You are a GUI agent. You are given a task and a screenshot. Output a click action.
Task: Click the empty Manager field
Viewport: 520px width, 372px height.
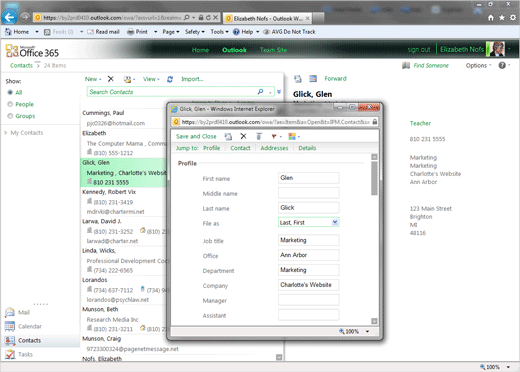(309, 300)
